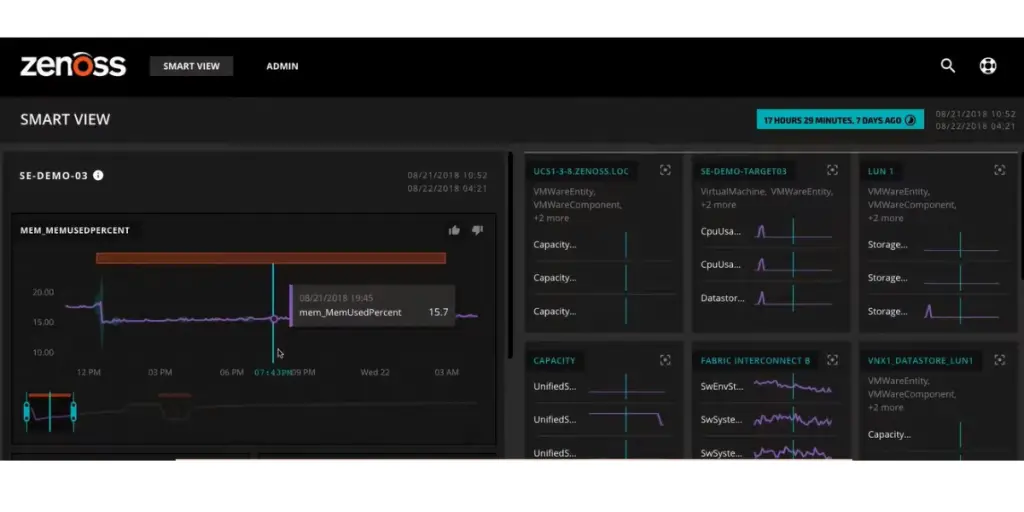Click the search magnifier icon
Image resolution: width=1024 pixels, height=512 pixels.
[x=948, y=66]
